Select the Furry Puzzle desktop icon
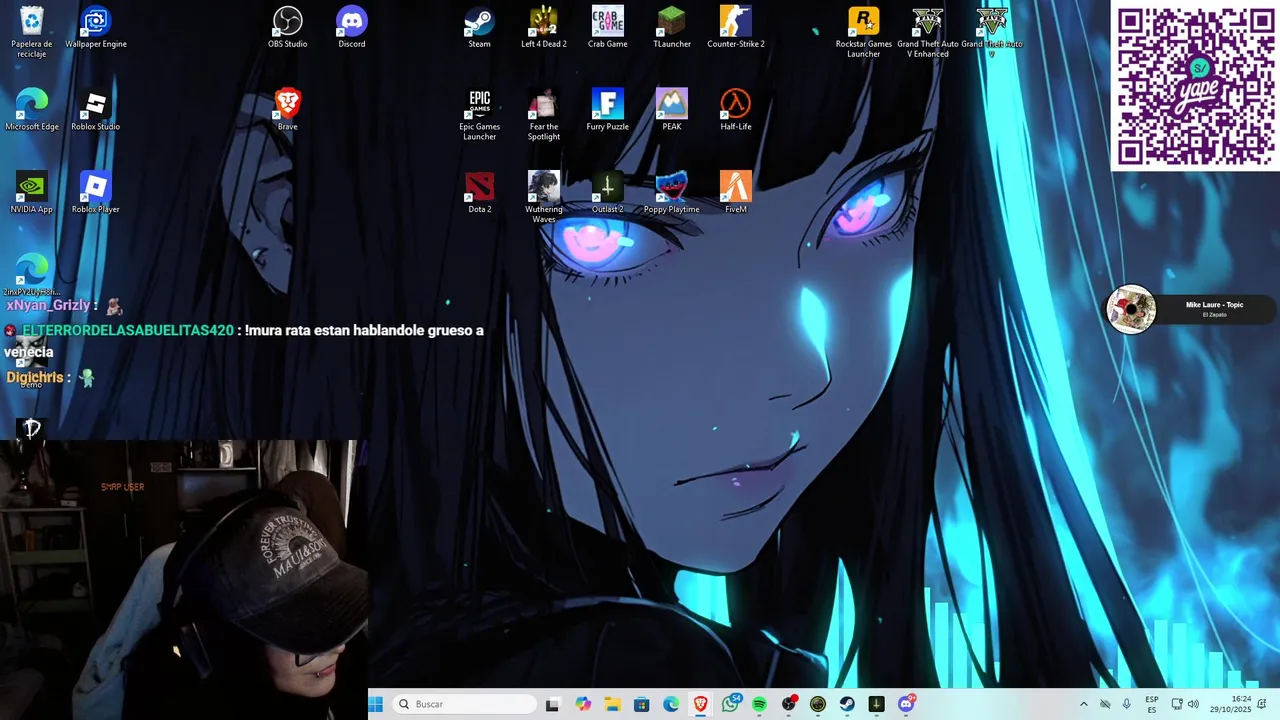The height and width of the screenshot is (720, 1280). (x=608, y=110)
